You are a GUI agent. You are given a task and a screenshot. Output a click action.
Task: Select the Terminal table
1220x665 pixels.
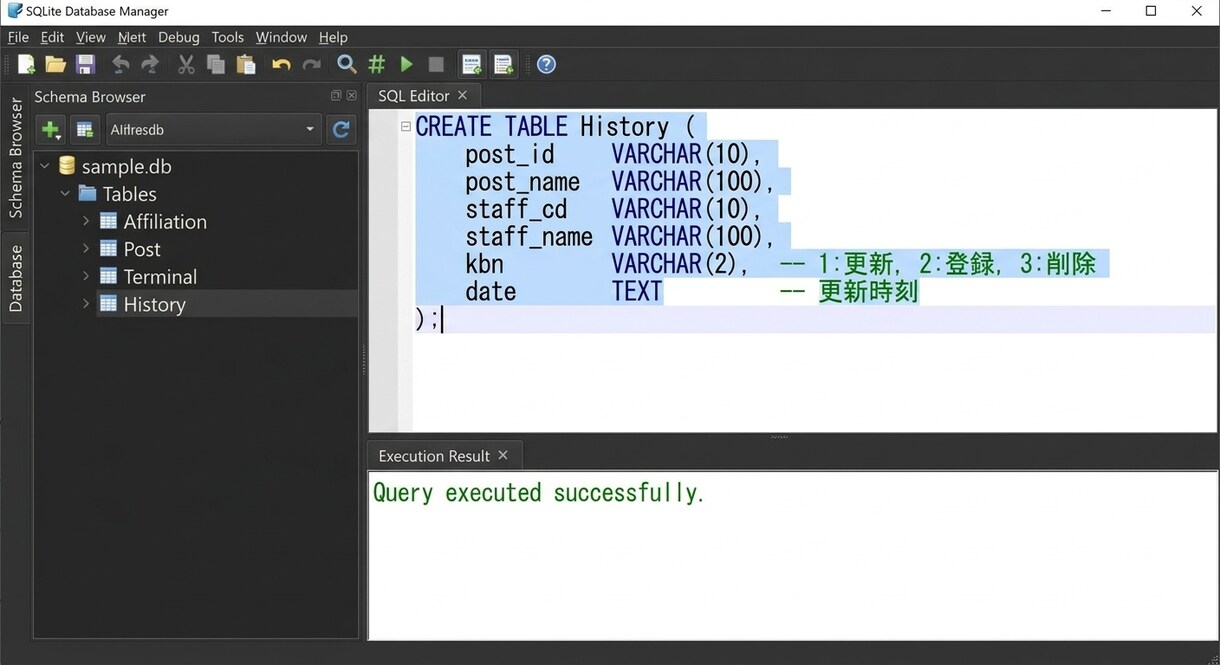point(160,276)
